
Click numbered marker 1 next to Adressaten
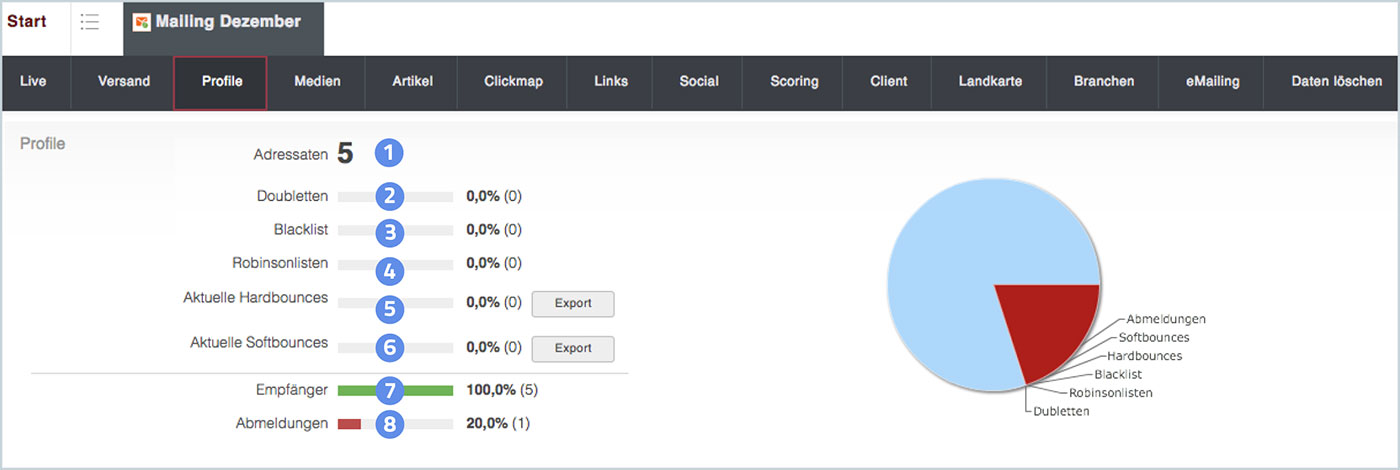[x=389, y=153]
